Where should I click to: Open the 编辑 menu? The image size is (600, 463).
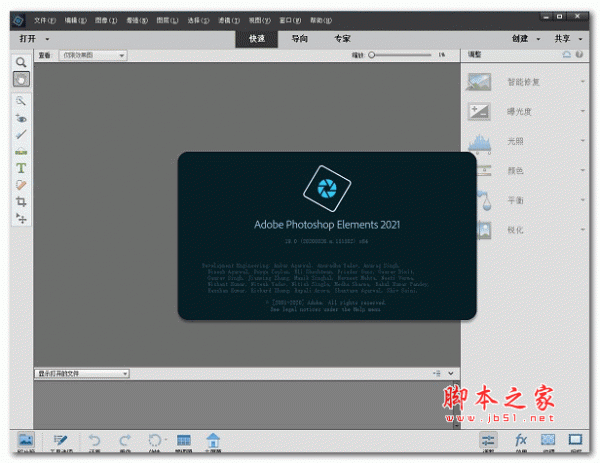pyautogui.click(x=75, y=20)
